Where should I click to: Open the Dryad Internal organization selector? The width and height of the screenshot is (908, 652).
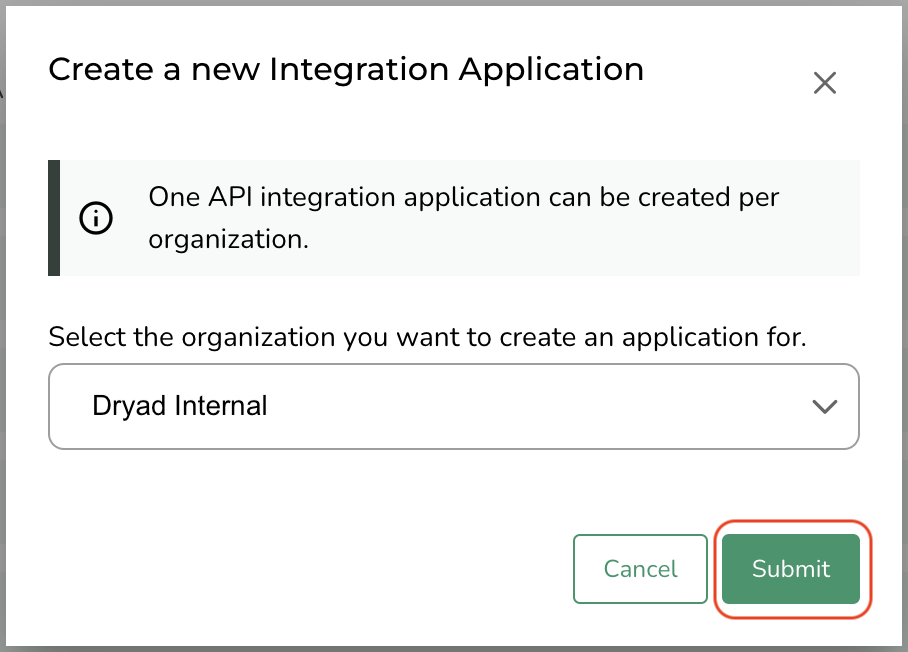point(453,406)
